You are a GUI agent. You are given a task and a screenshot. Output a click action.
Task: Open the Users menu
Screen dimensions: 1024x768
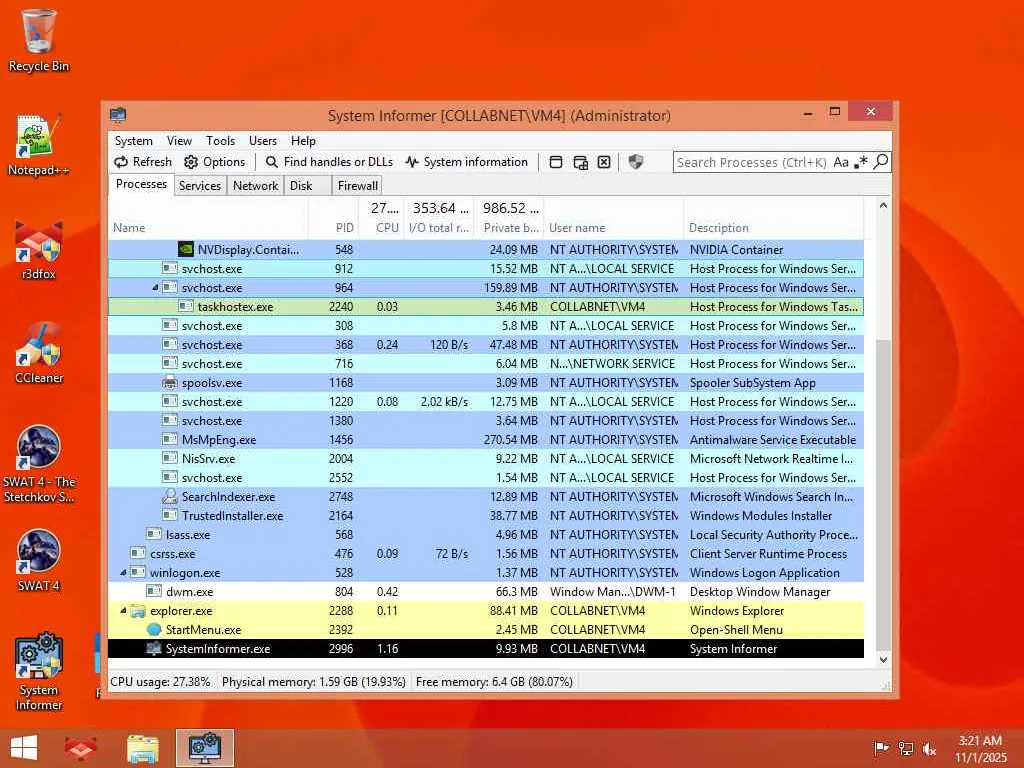coord(263,140)
